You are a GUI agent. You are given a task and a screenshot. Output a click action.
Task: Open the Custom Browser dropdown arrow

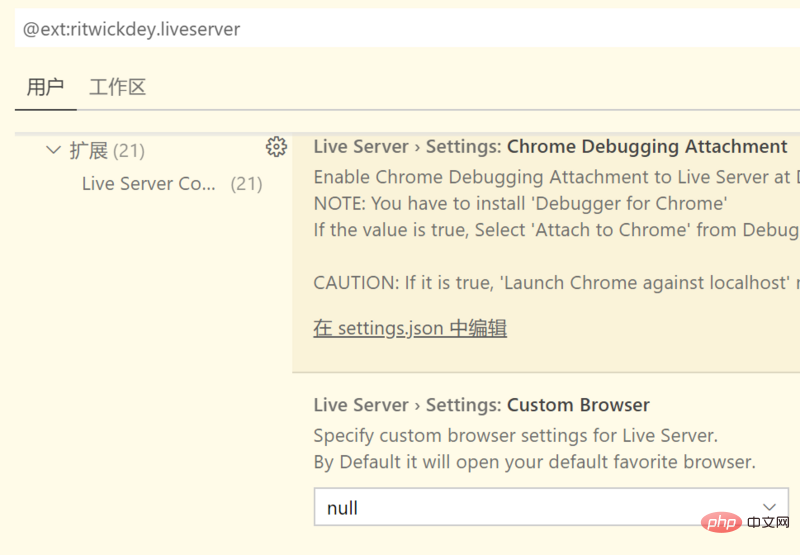(769, 507)
